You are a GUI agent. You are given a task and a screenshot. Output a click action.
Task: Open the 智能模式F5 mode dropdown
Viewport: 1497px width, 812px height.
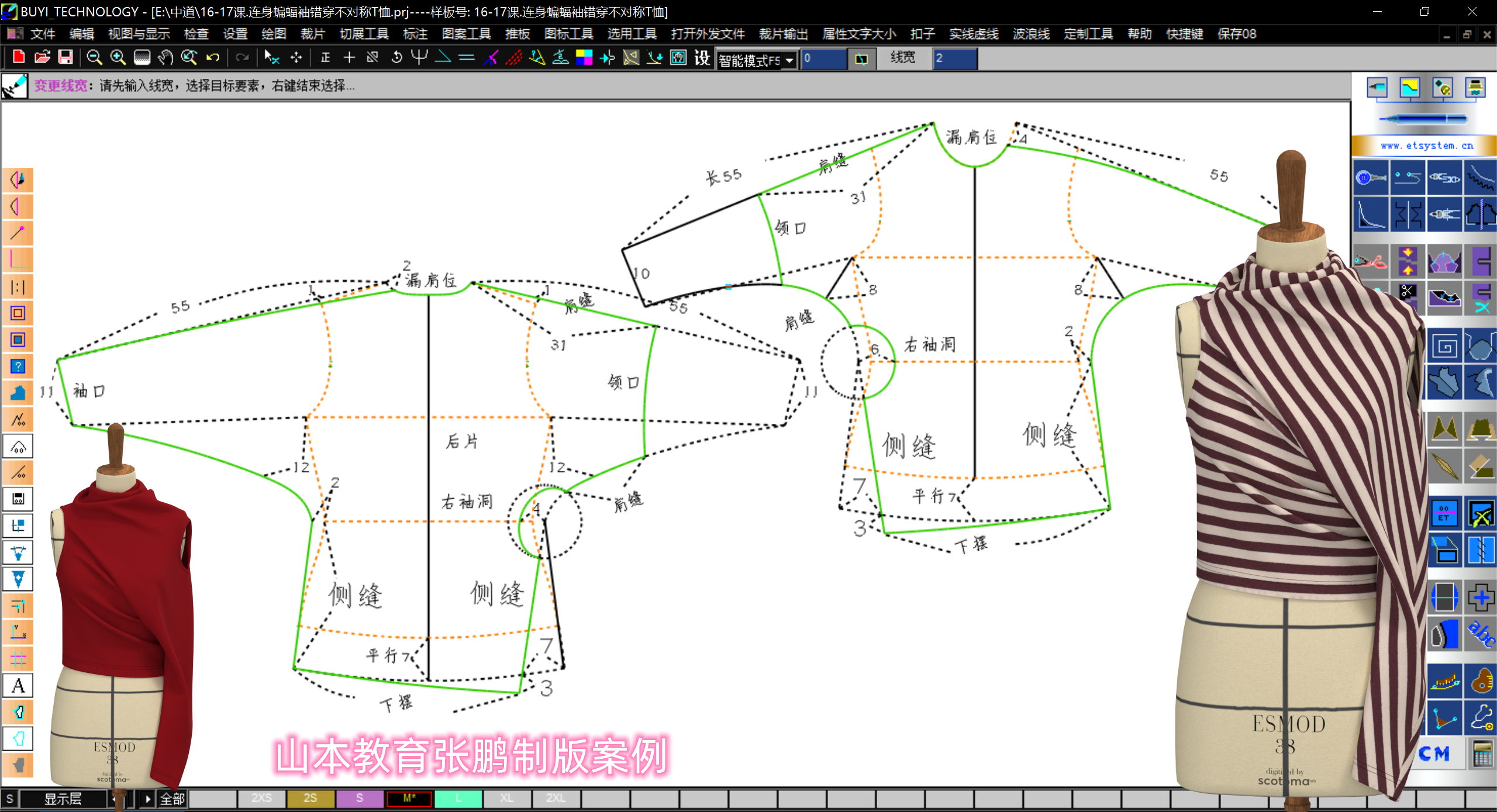pos(790,60)
